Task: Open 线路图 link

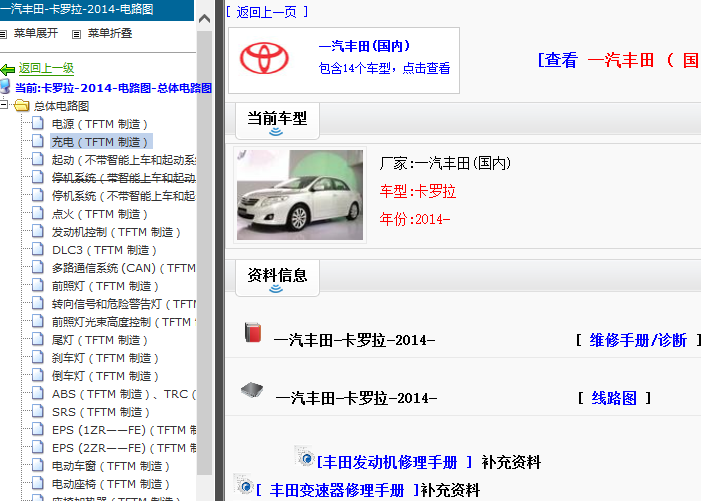Action: (614, 398)
